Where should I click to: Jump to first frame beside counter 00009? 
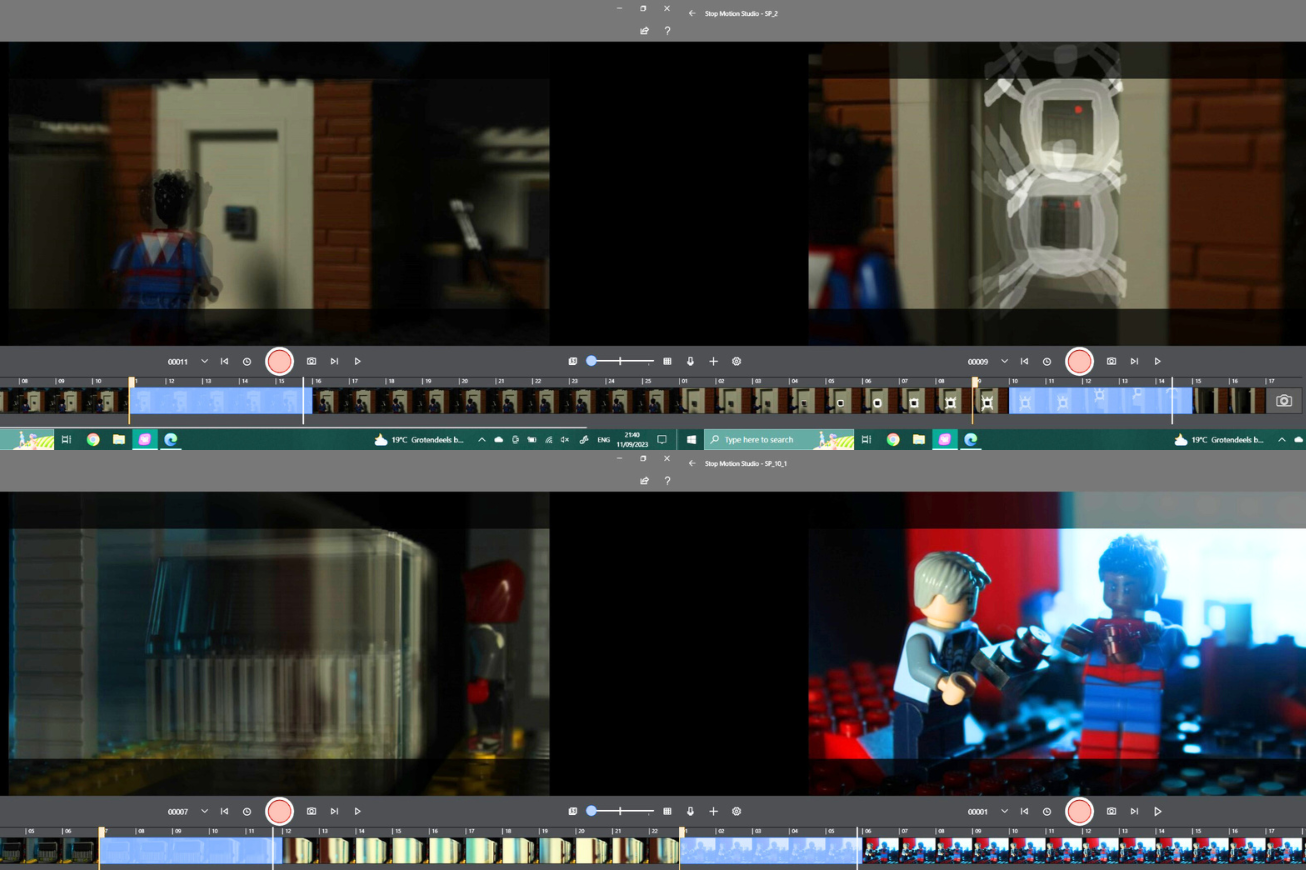[1024, 362]
